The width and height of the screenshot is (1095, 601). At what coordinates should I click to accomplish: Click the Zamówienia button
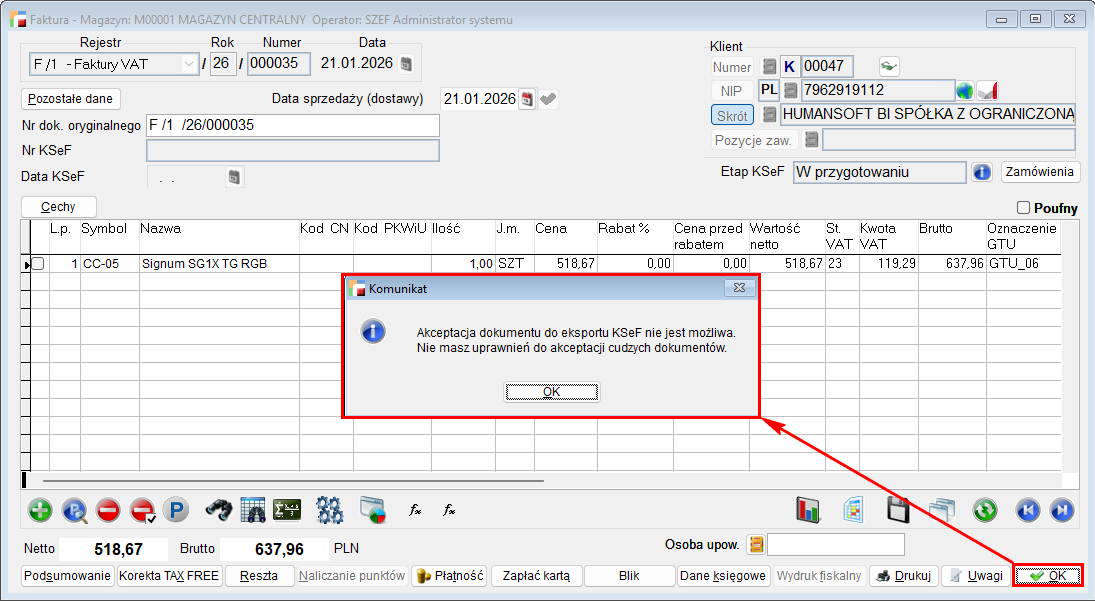click(1040, 172)
